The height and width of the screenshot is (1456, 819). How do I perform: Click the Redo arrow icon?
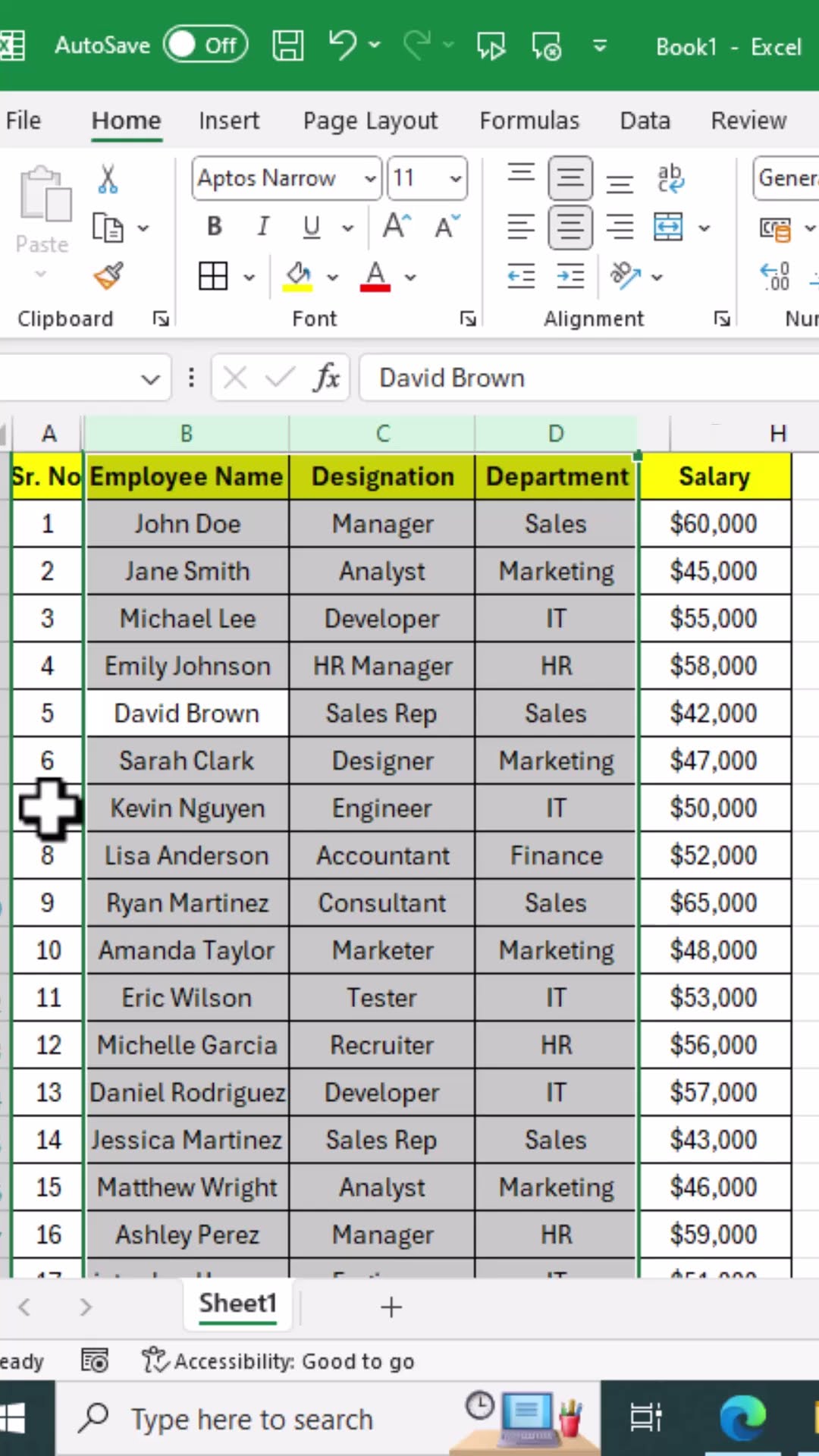point(416,45)
